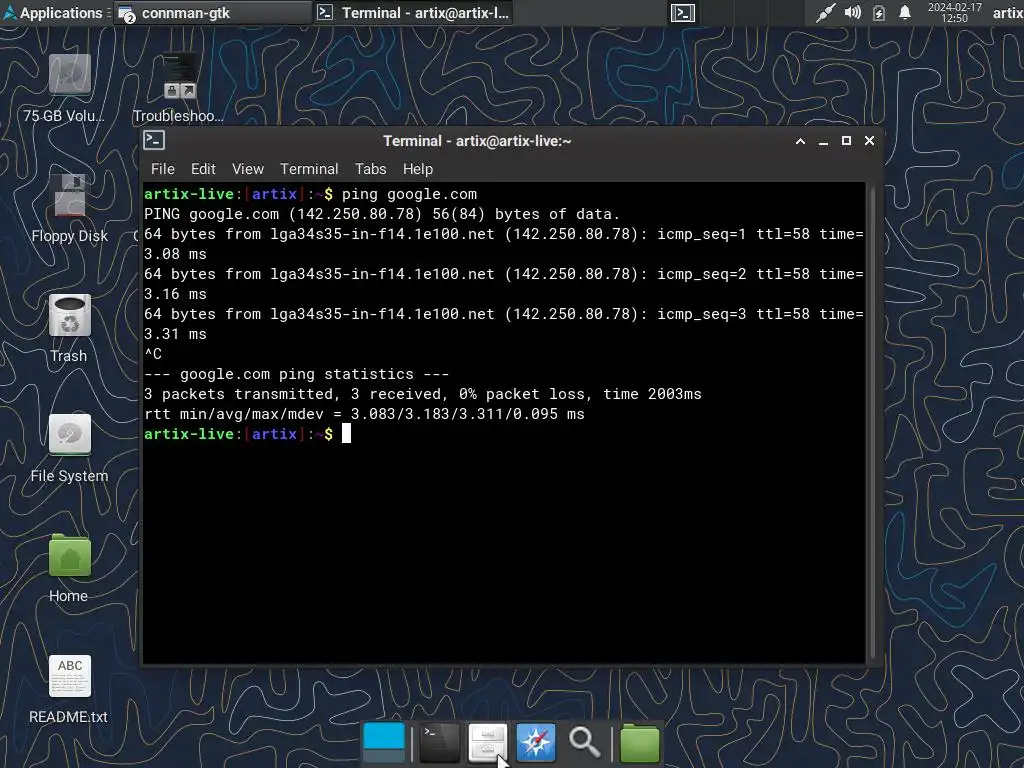Viewport: 1024px width, 768px height.
Task: Click the terminal icon in top panel
Action: (682, 13)
